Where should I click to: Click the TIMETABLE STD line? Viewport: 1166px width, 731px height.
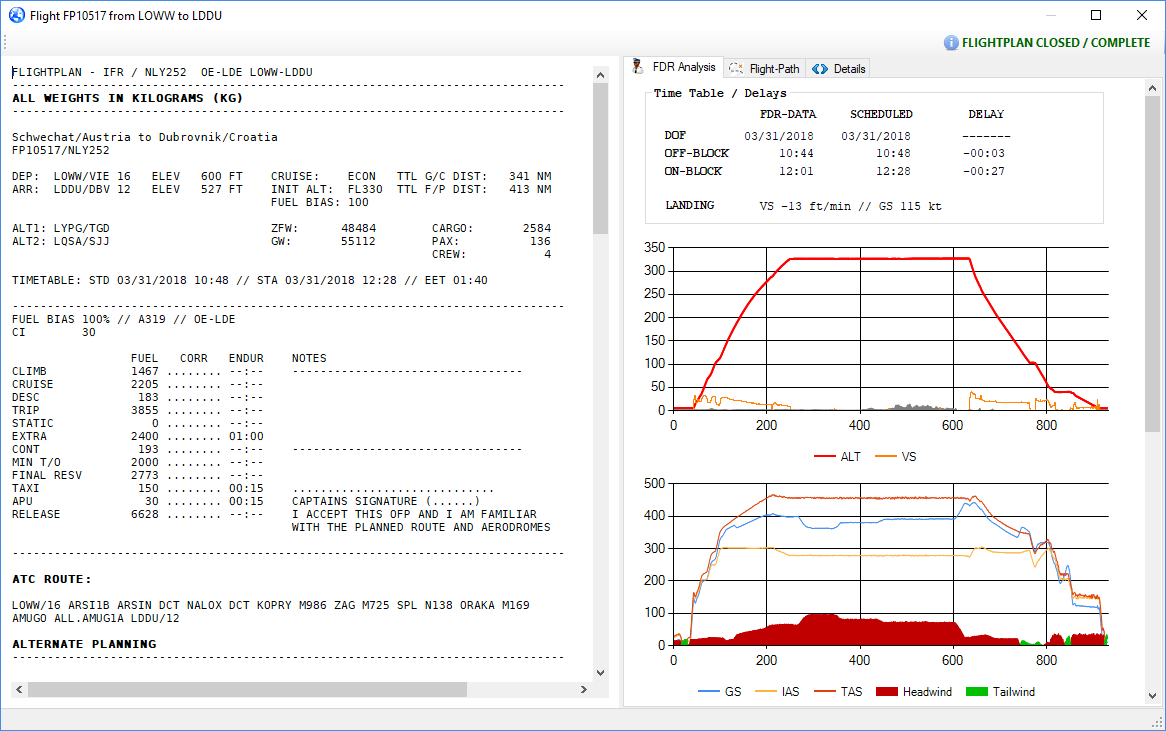tap(250, 280)
